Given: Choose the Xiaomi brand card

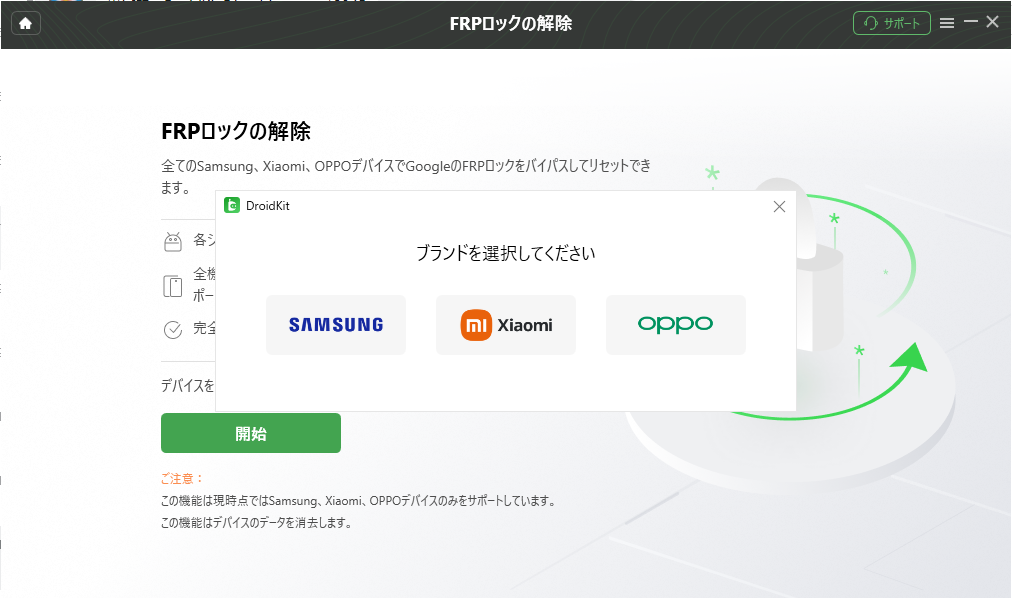Looking at the screenshot, I should click(506, 324).
